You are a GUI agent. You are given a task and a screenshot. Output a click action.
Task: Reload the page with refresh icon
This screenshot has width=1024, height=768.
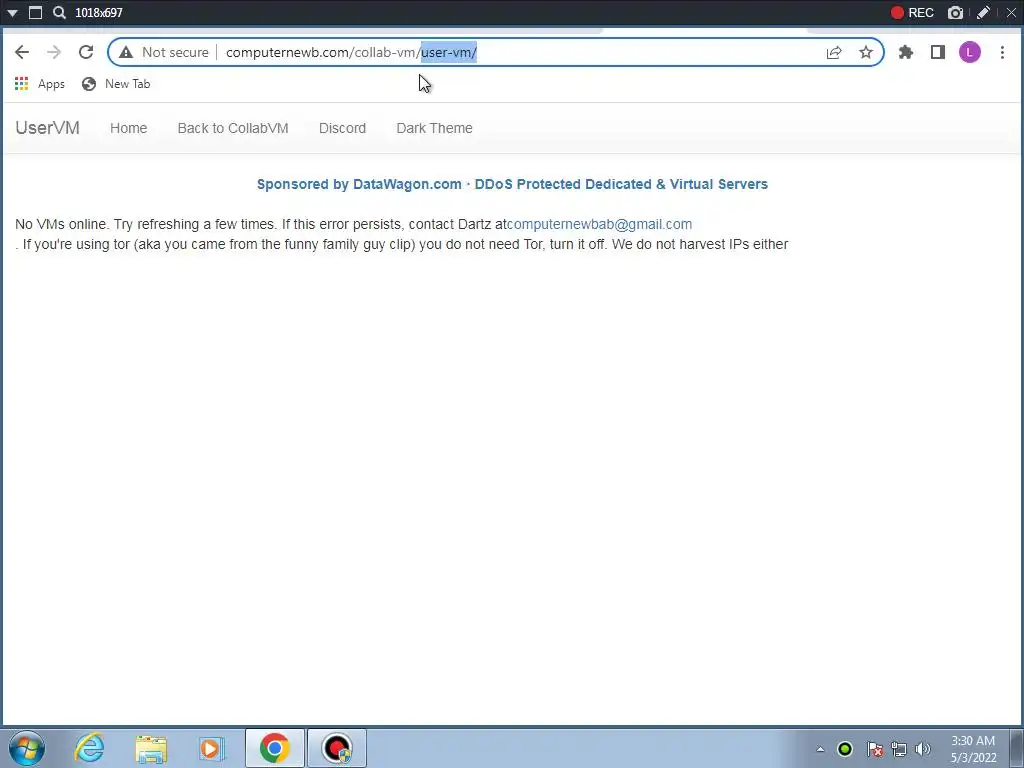point(86,52)
